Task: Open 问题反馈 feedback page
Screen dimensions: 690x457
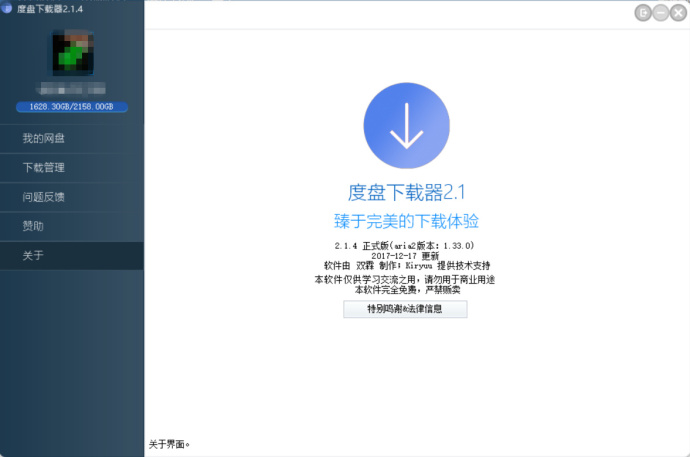Action: 72,197
